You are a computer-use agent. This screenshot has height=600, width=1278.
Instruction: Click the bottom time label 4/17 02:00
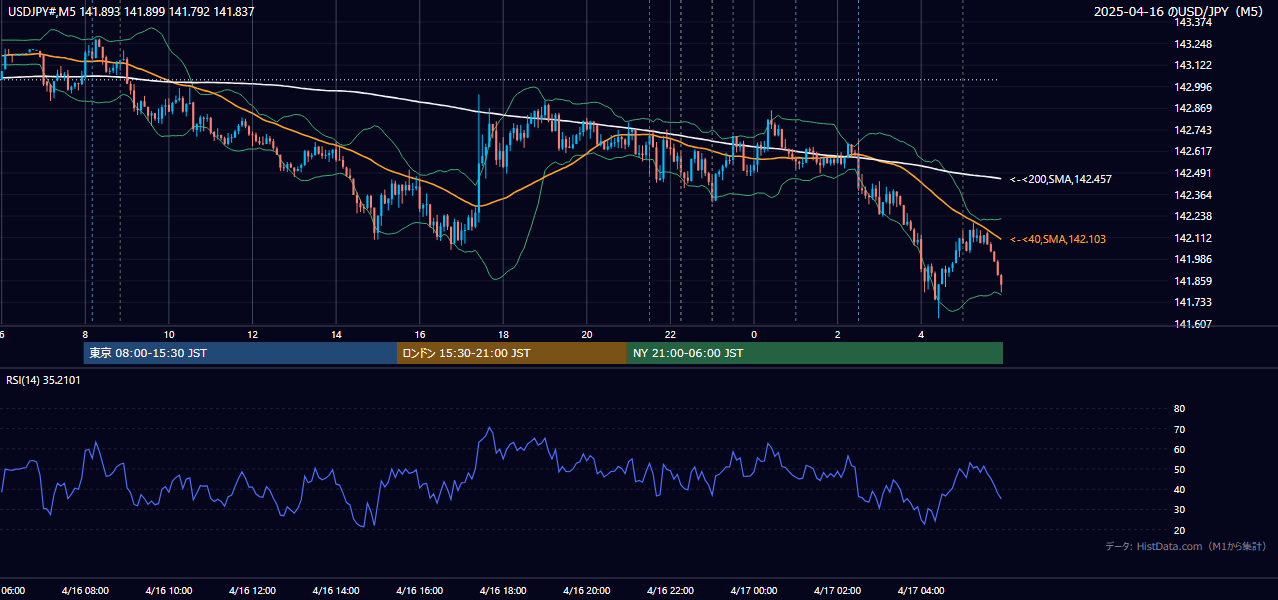point(837,591)
